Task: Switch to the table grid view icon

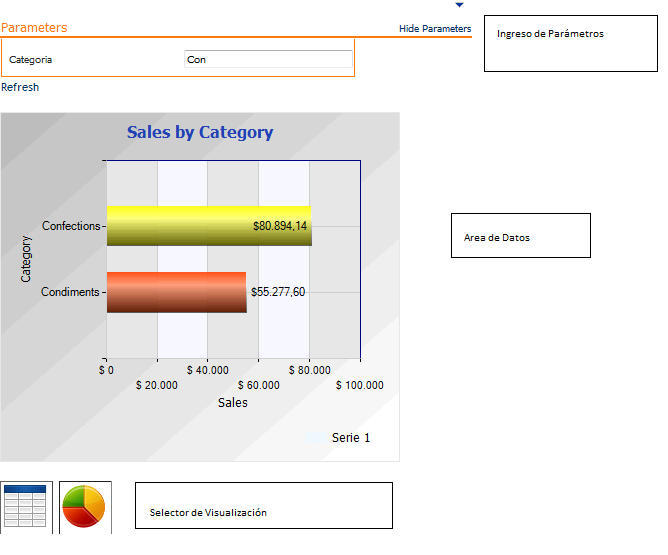Action: 26,508
